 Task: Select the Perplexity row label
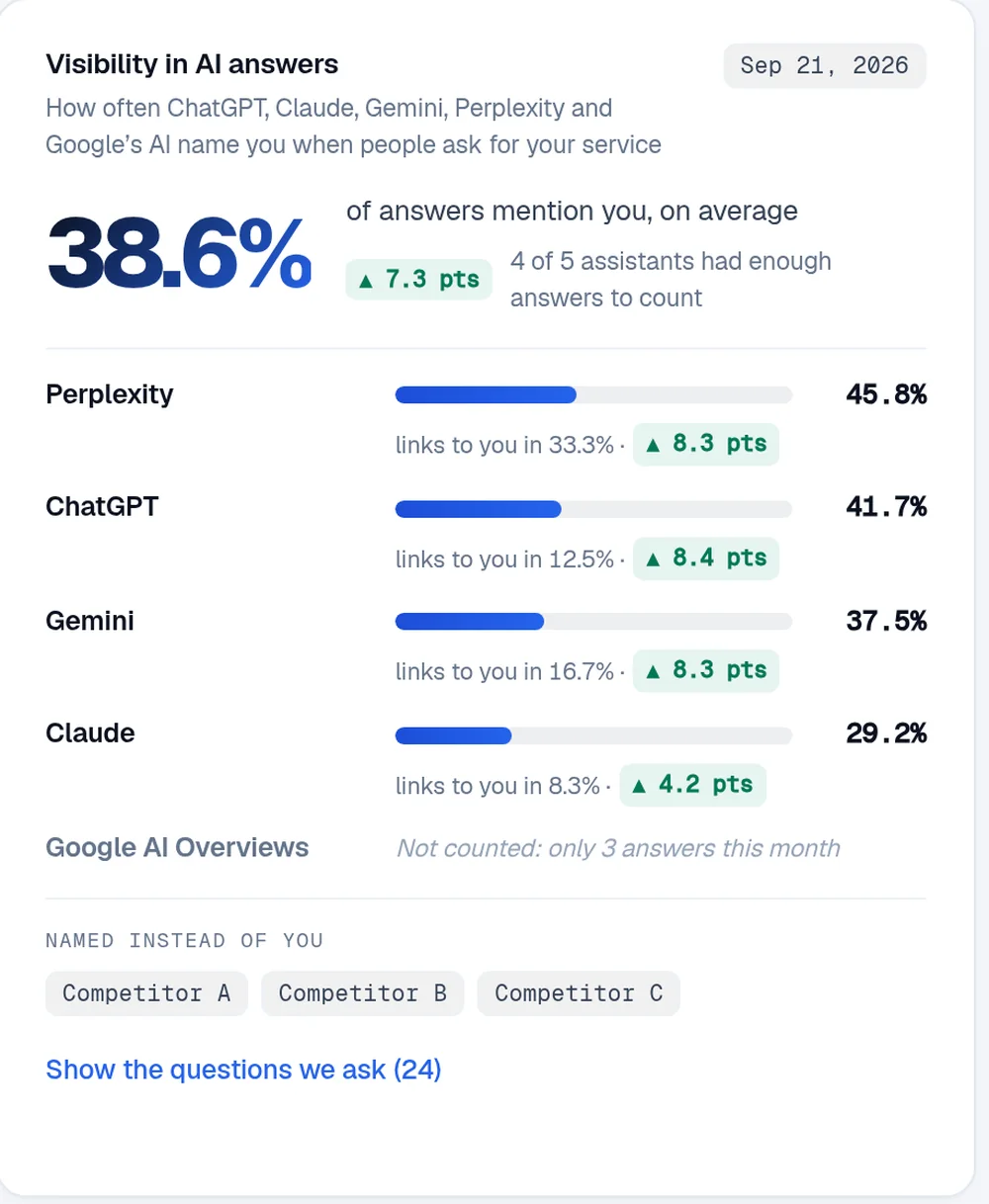(x=110, y=394)
